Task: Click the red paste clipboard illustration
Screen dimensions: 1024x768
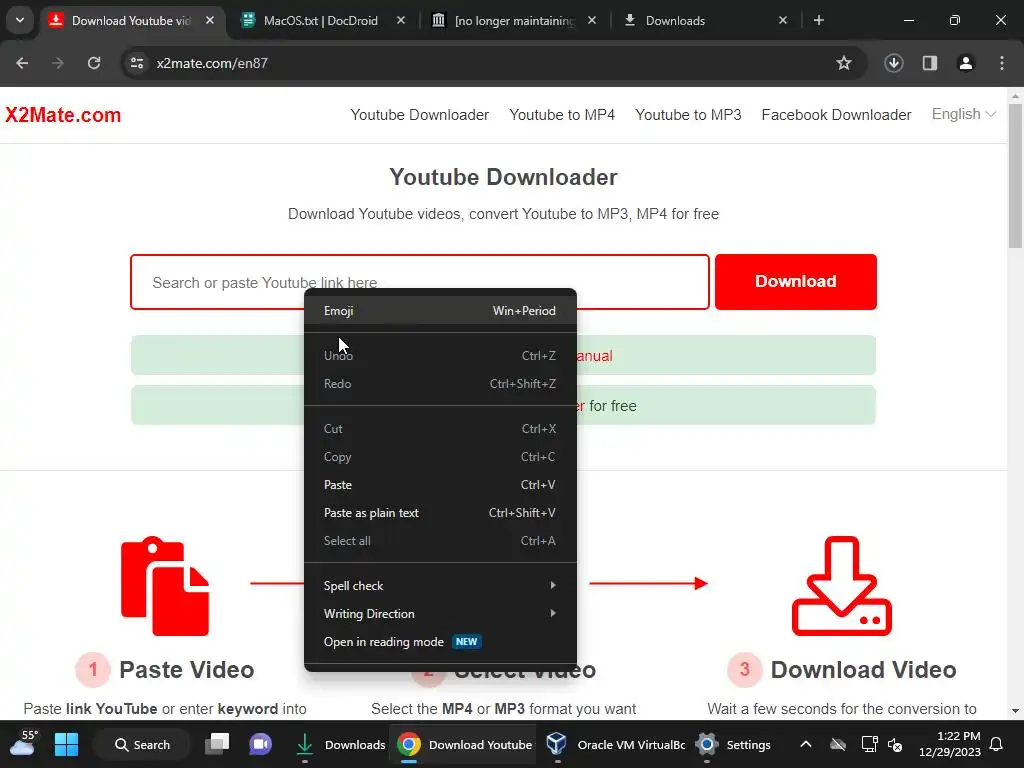Action: pos(165,586)
